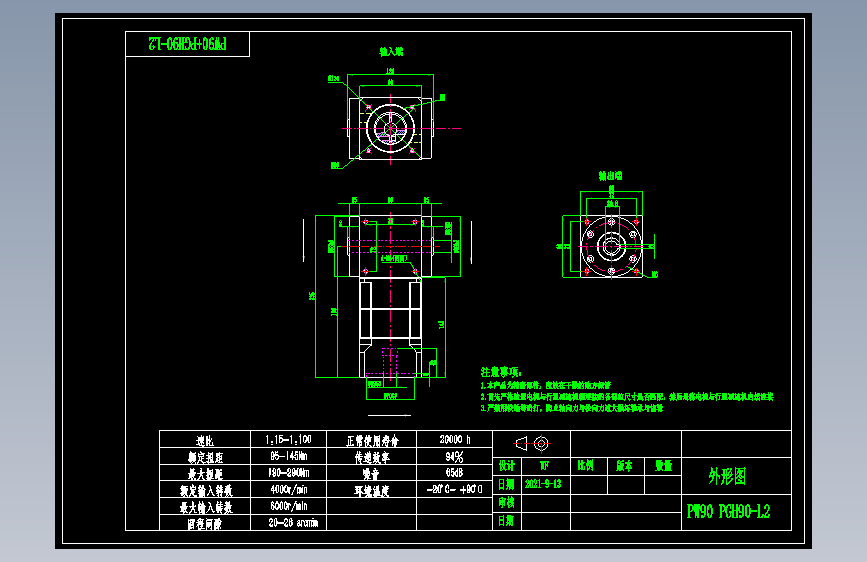
Task: Select the '额定输入转数' table cell
Action: [x=206, y=490]
